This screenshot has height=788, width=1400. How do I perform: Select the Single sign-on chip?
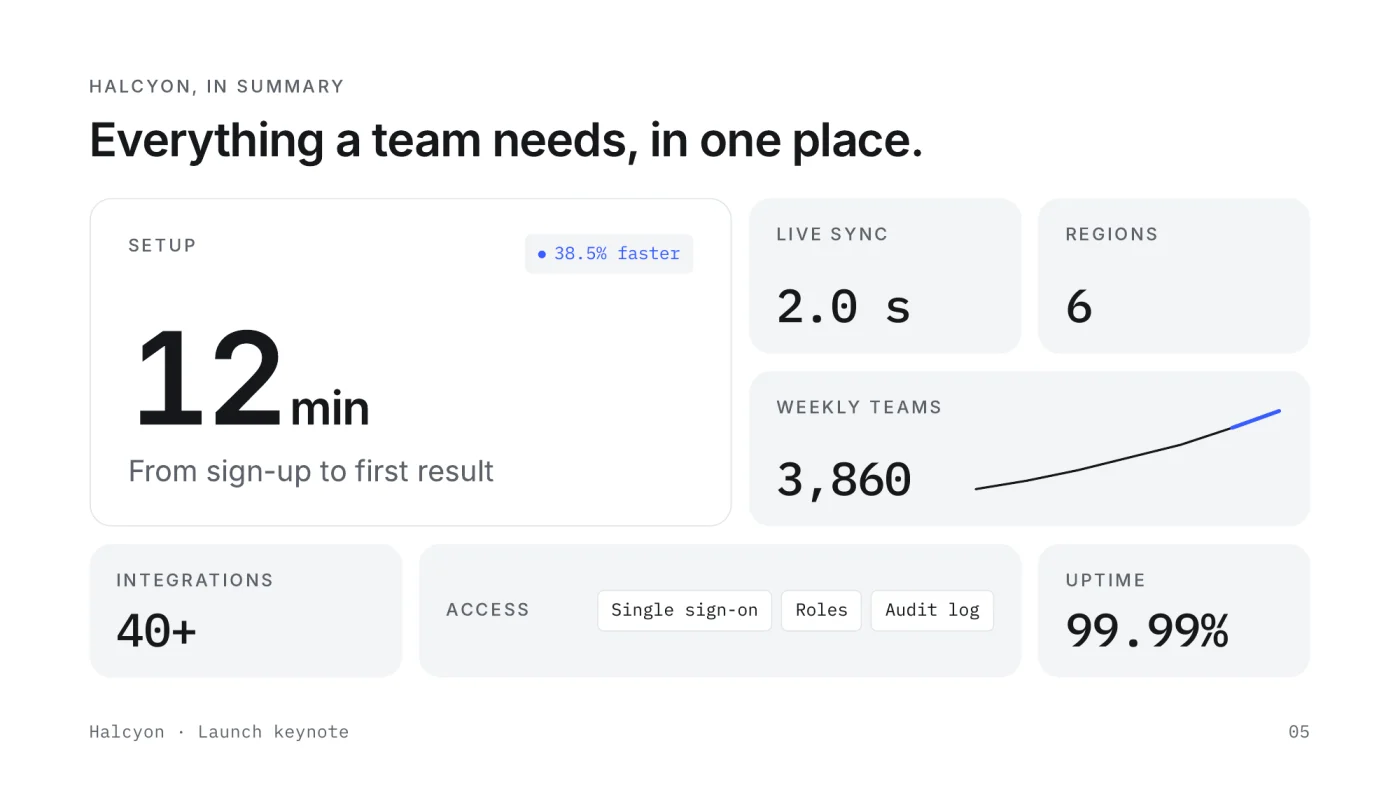pos(684,610)
